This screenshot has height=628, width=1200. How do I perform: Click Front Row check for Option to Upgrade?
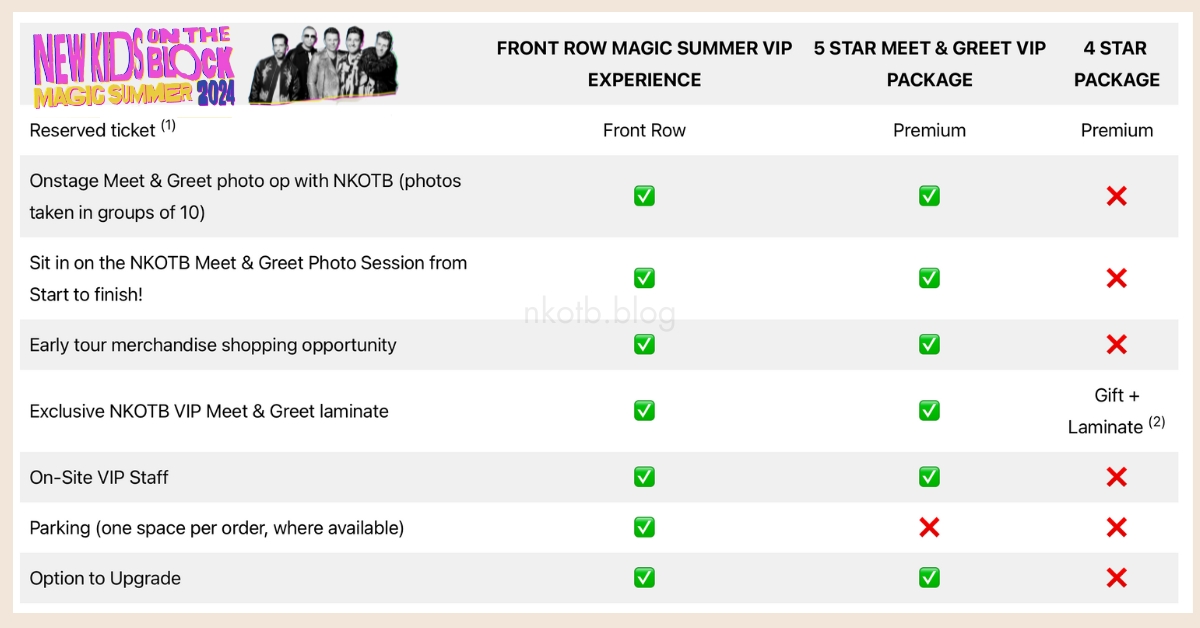pos(644,578)
